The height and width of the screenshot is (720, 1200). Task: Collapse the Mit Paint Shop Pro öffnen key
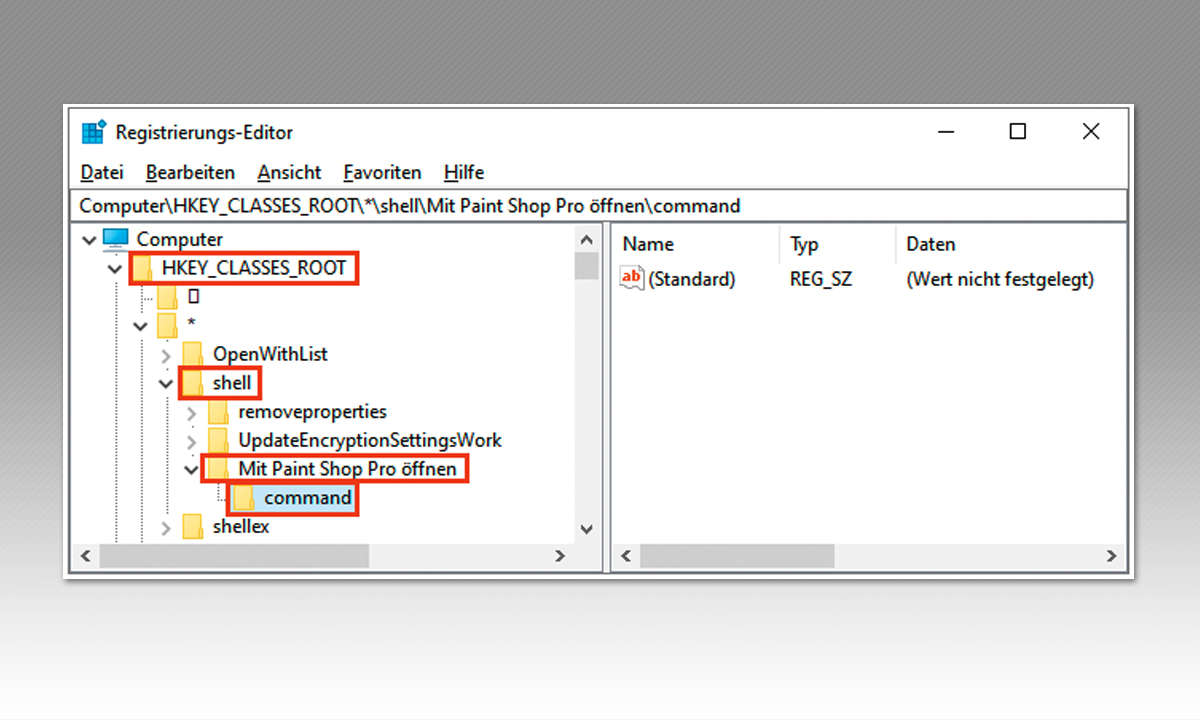pos(191,469)
